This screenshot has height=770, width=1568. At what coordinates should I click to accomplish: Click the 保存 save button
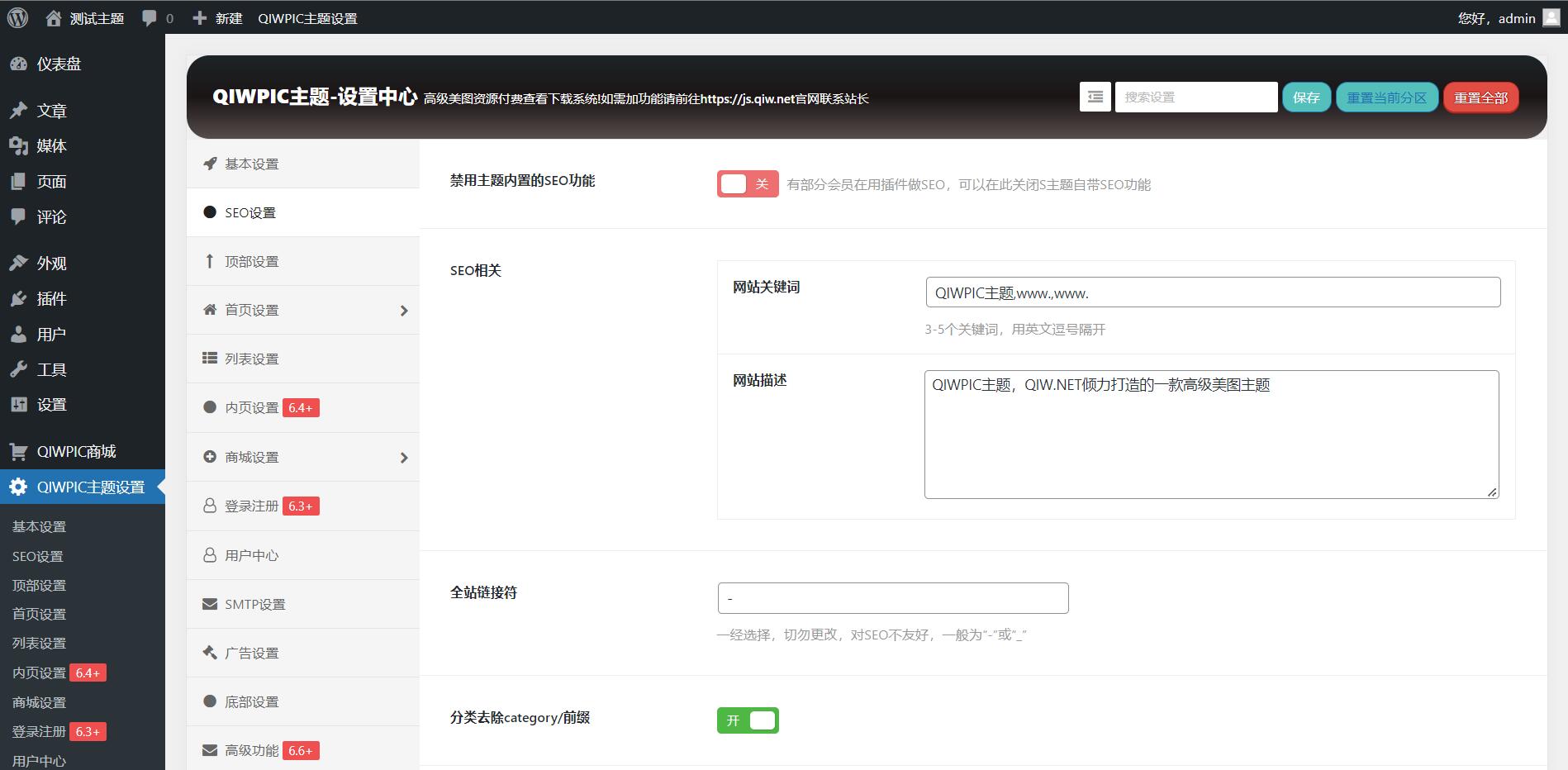[x=1306, y=97]
